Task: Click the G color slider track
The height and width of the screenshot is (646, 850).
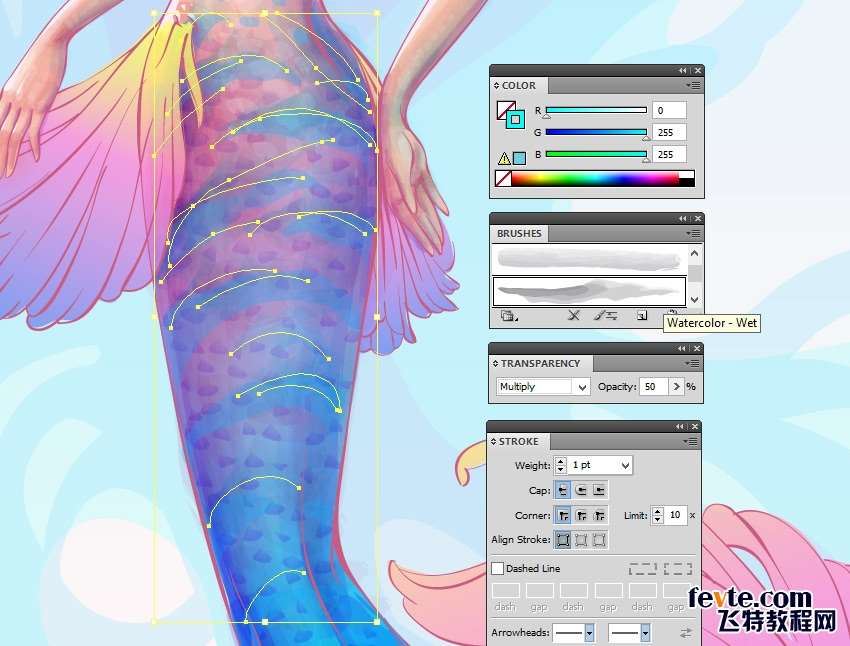Action: pos(596,132)
